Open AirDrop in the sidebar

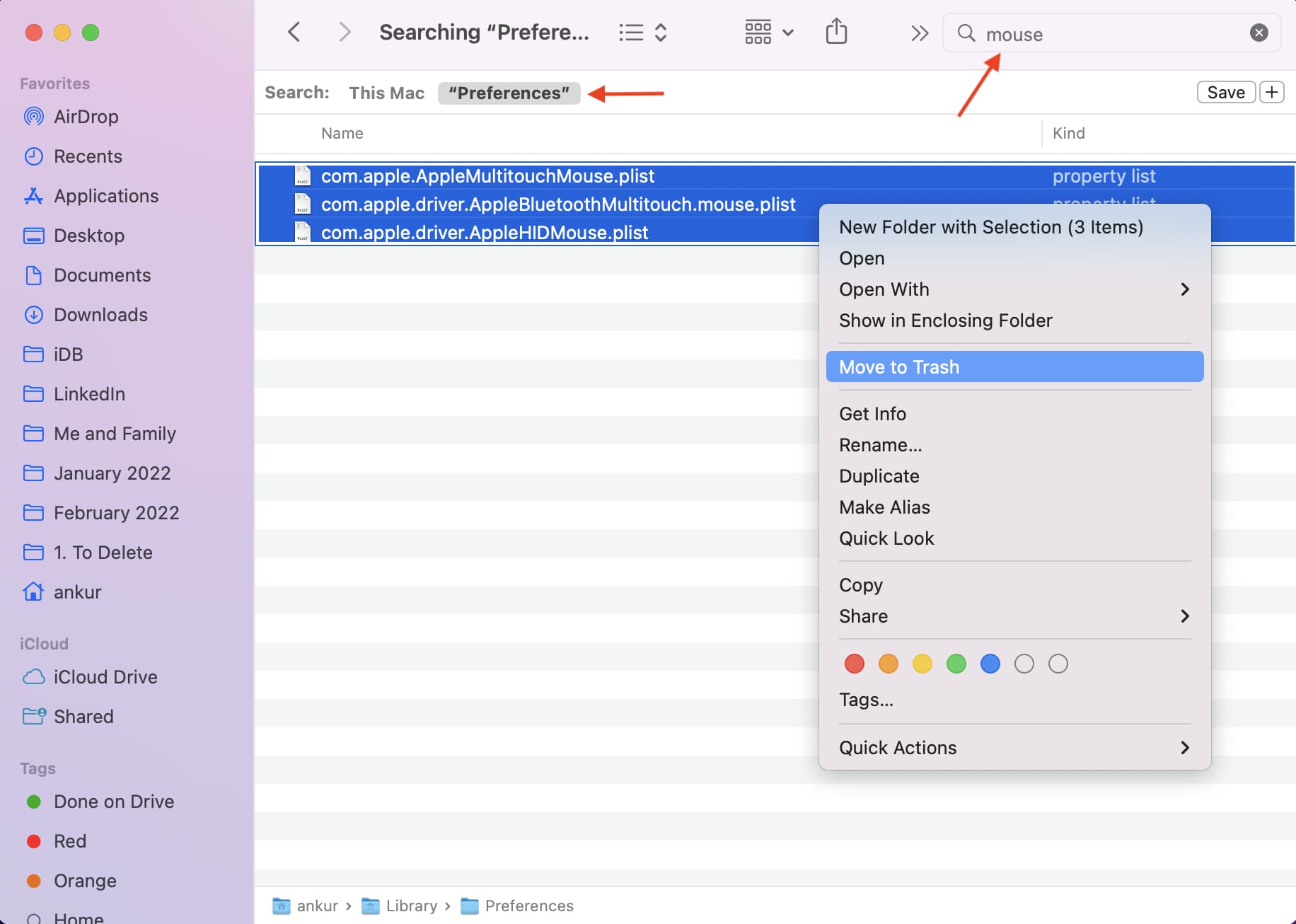(71, 117)
